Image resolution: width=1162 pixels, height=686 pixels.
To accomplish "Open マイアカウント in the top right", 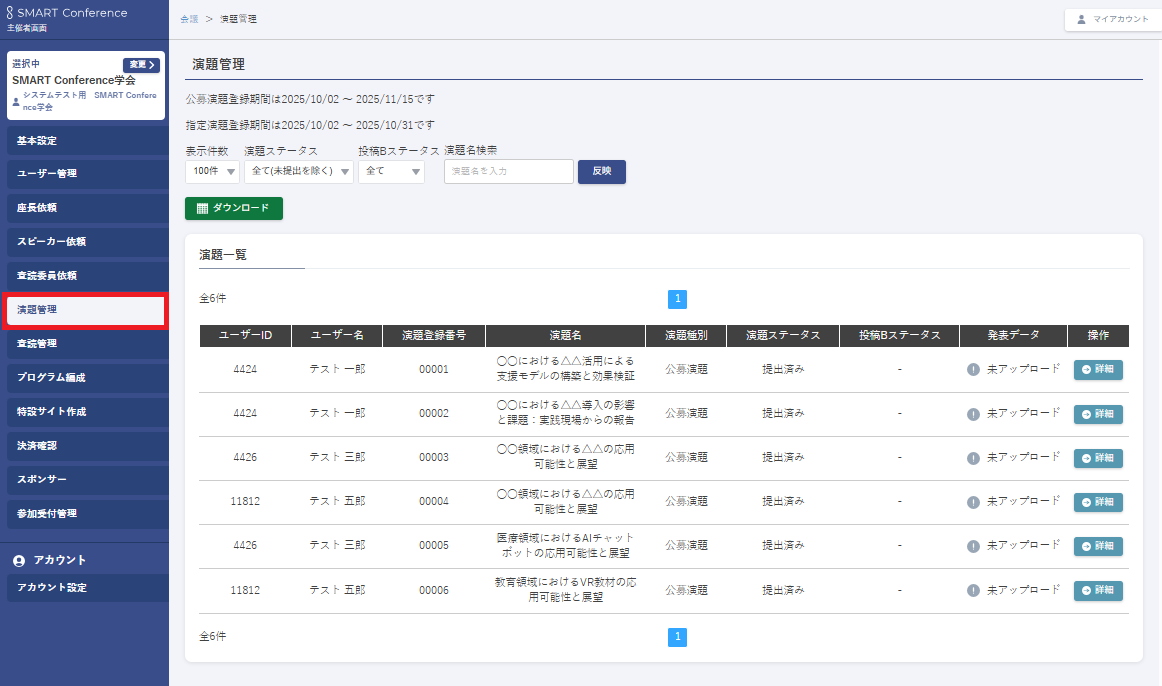I will [1113, 19].
